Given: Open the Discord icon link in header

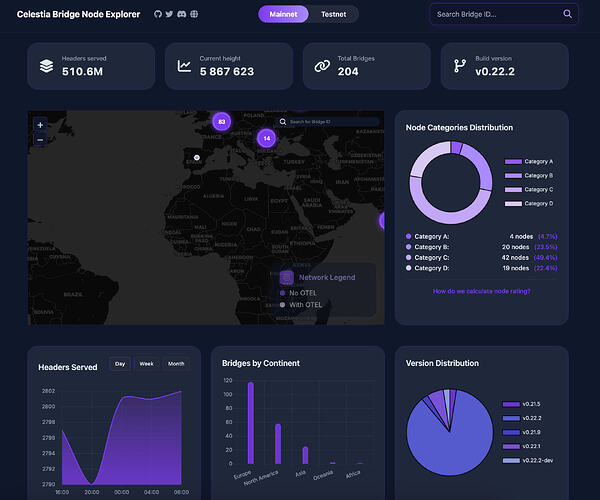Looking at the screenshot, I should [182, 14].
